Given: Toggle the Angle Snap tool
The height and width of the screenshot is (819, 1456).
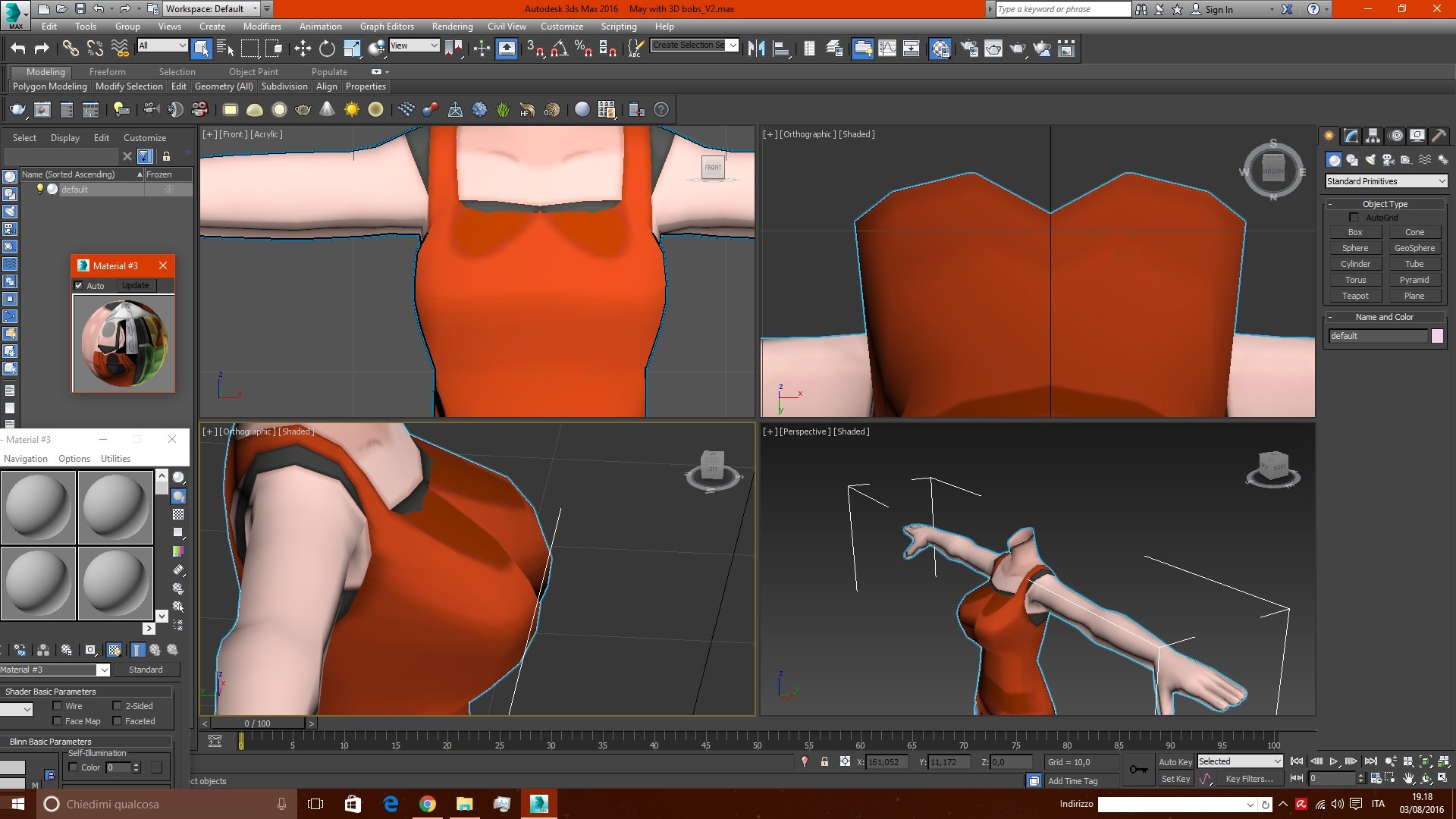Looking at the screenshot, I should point(560,49).
